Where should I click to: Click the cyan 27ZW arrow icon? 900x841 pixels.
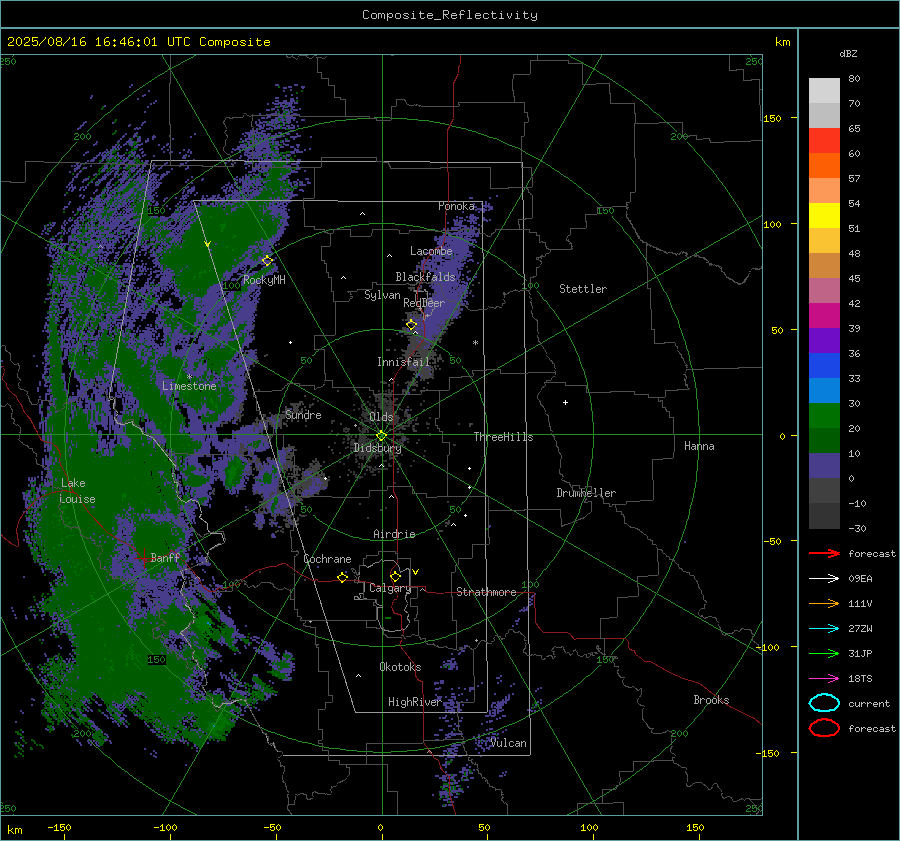[824, 629]
